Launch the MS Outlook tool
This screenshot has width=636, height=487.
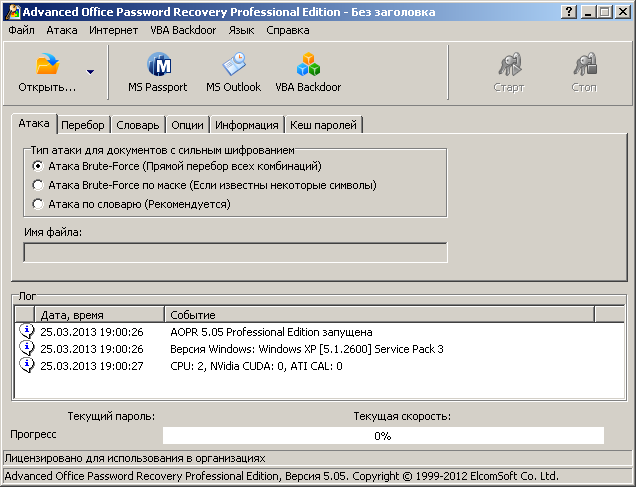point(234,72)
